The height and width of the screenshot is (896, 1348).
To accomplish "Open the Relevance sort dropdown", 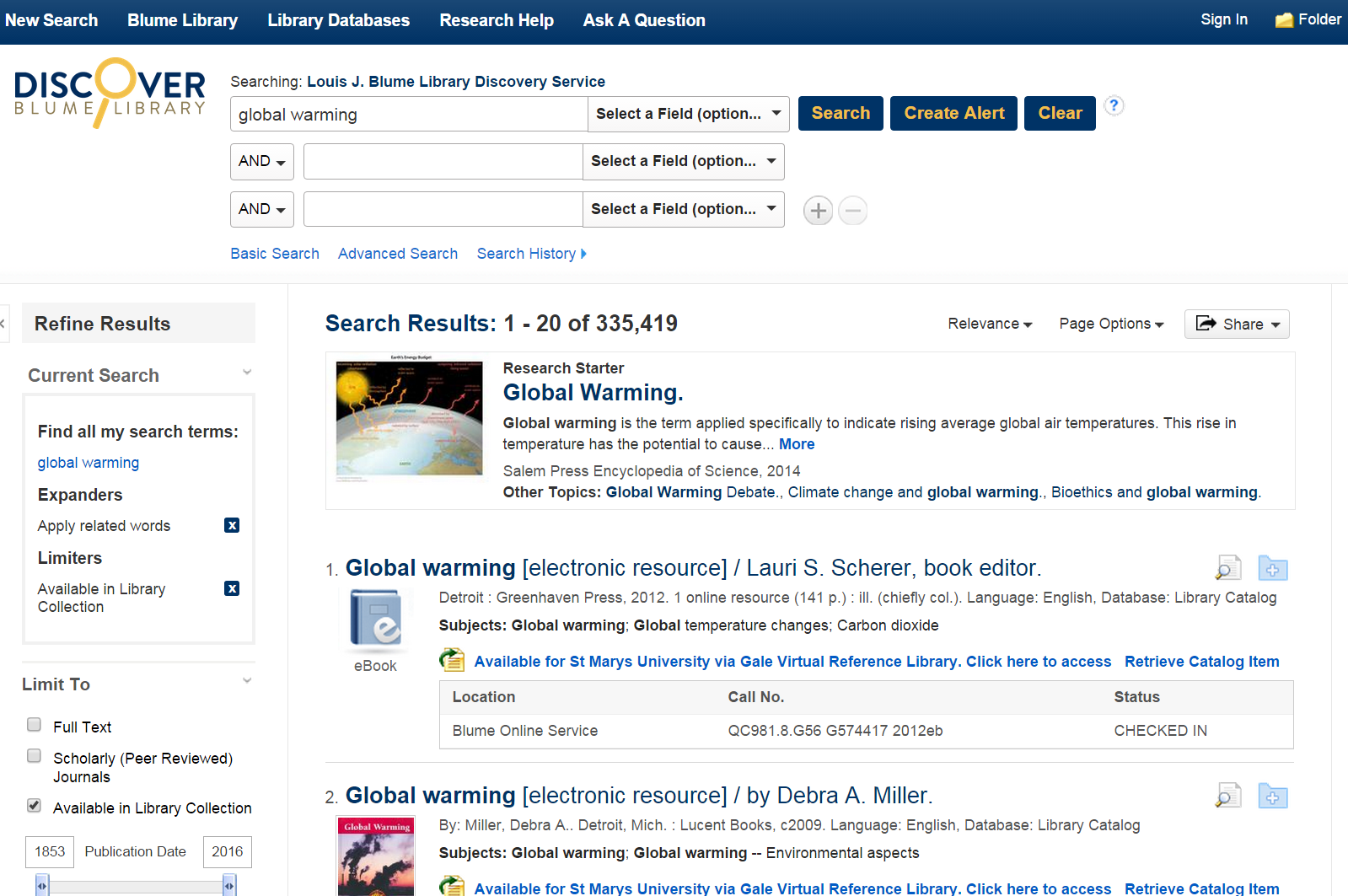I will point(990,324).
